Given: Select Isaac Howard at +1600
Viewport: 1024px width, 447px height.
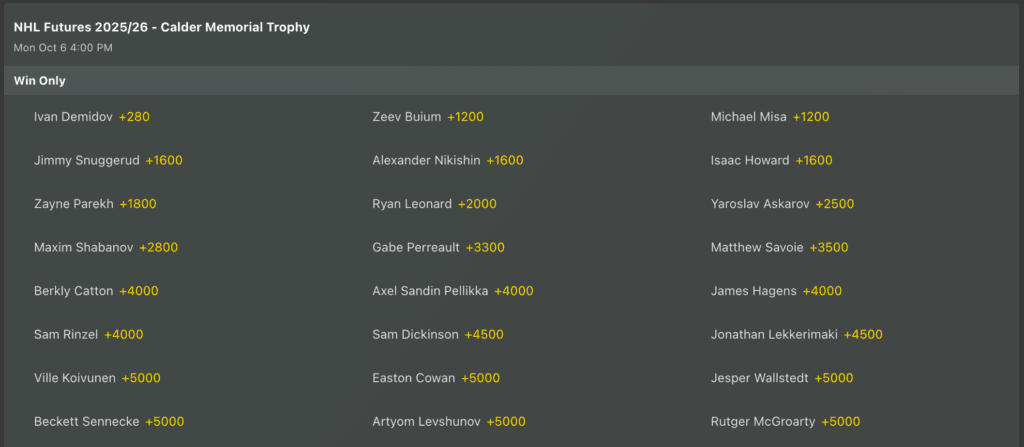Looking at the screenshot, I should coord(814,160).
